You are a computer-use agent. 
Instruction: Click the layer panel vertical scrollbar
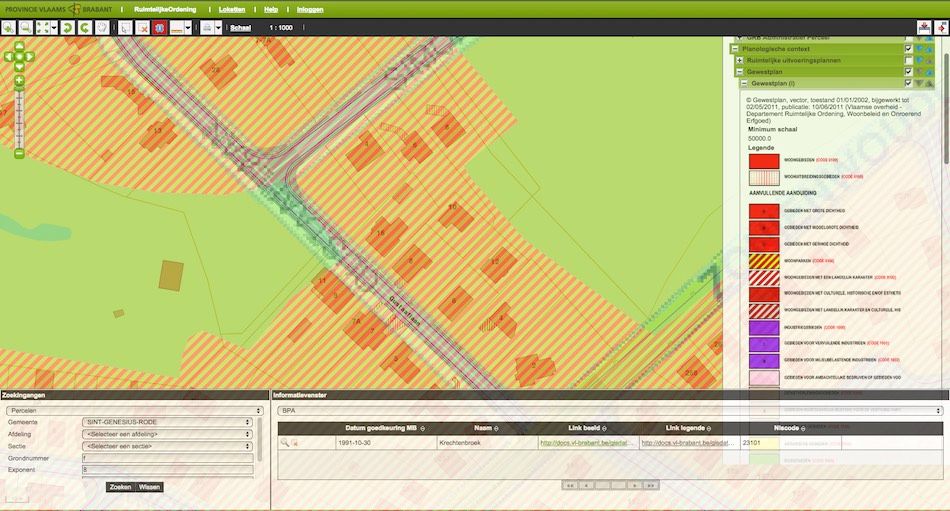pos(946,107)
